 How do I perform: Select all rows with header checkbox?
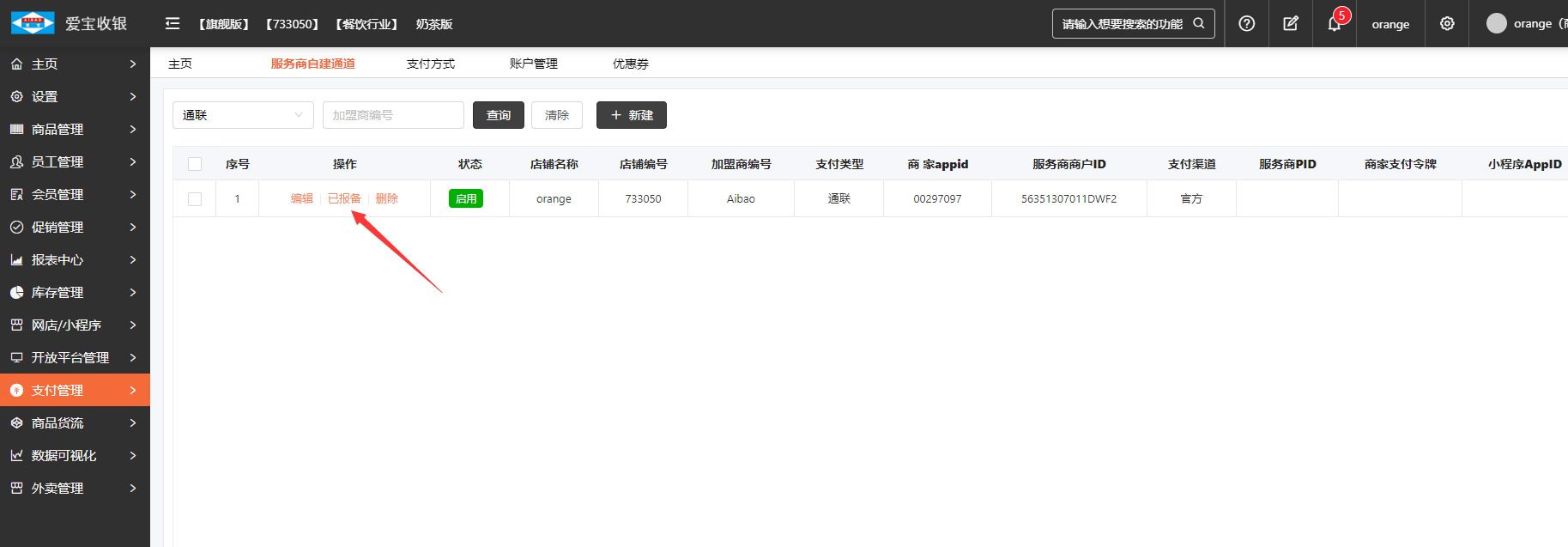pos(195,164)
